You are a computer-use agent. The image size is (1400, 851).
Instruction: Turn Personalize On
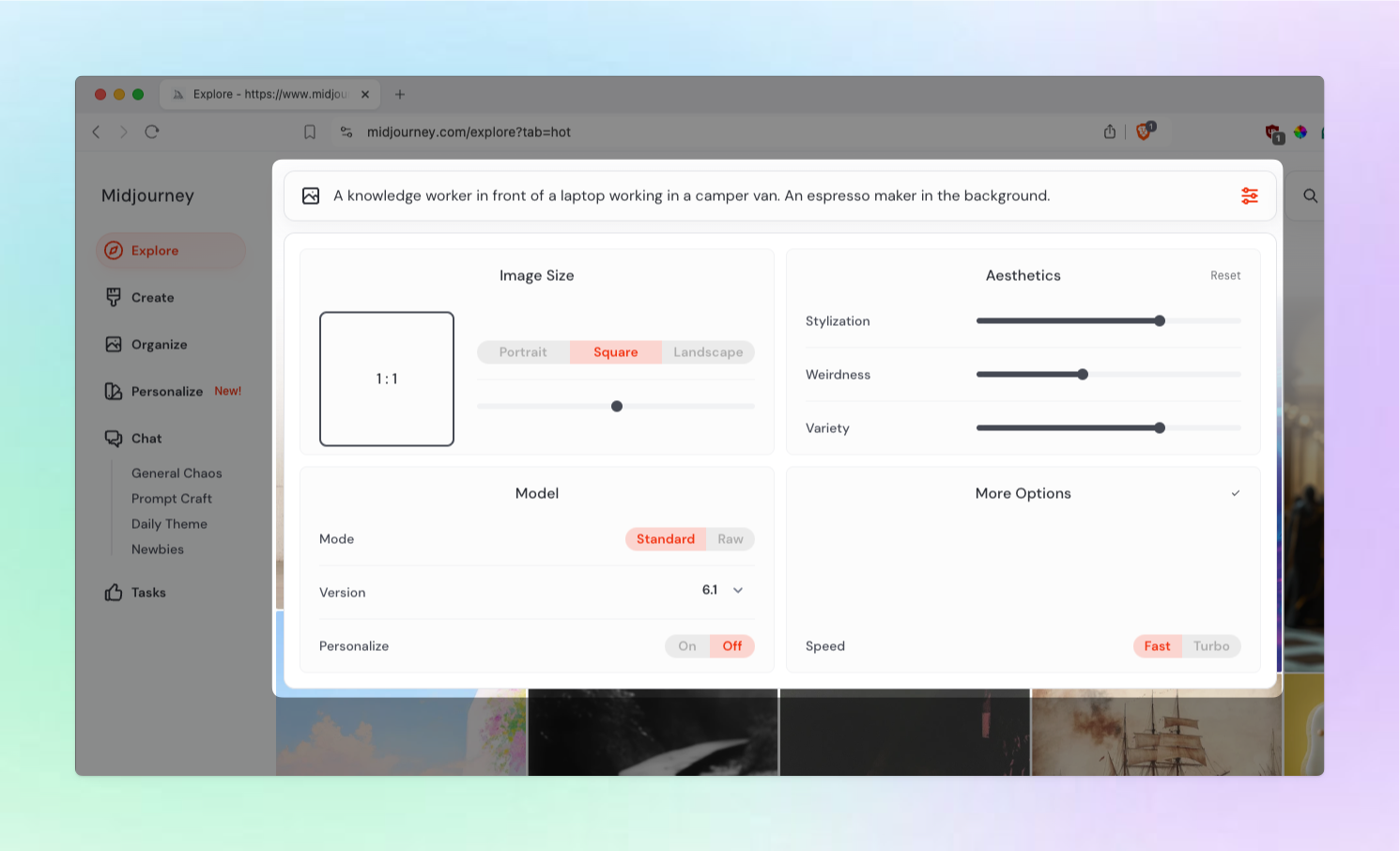(687, 646)
